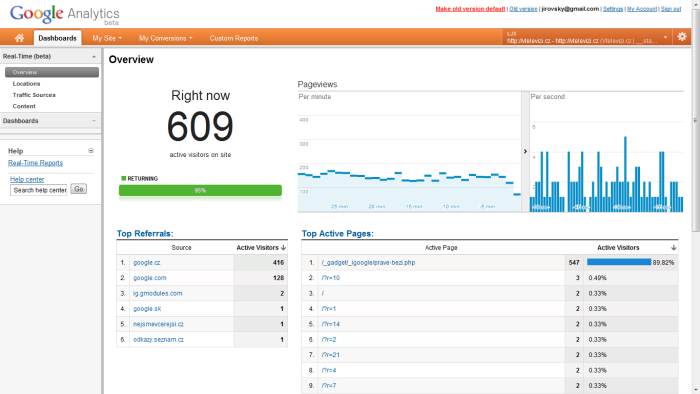Click the Home icon in orange navigation bar
Viewport: 700px width, 394px height.
pyautogui.click(x=19, y=38)
